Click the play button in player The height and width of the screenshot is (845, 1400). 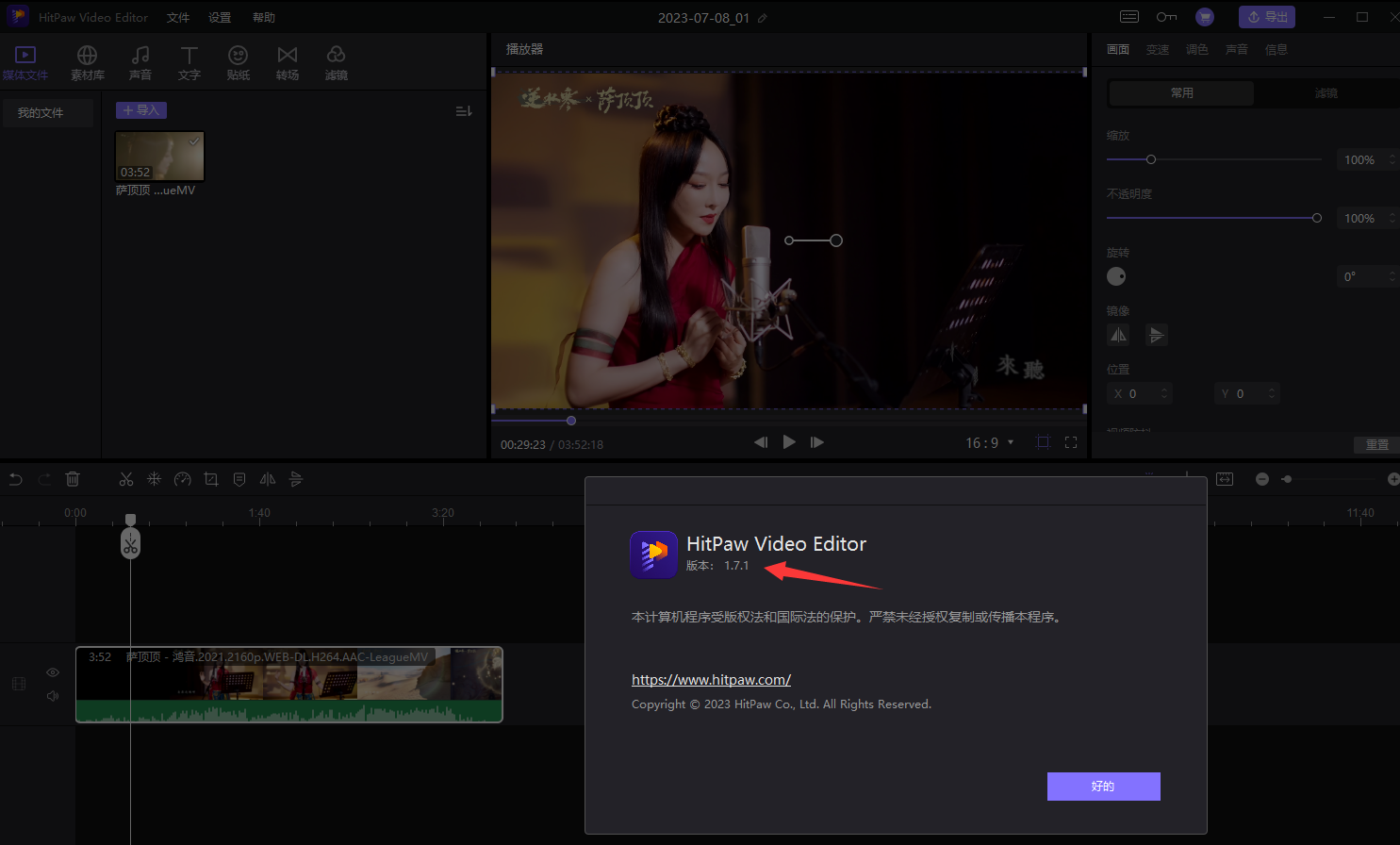click(x=789, y=441)
